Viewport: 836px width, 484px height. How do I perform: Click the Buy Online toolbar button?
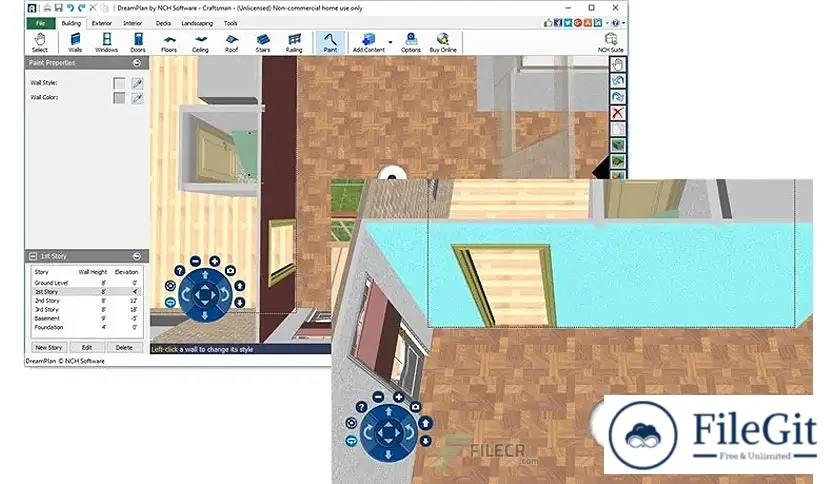coord(443,43)
